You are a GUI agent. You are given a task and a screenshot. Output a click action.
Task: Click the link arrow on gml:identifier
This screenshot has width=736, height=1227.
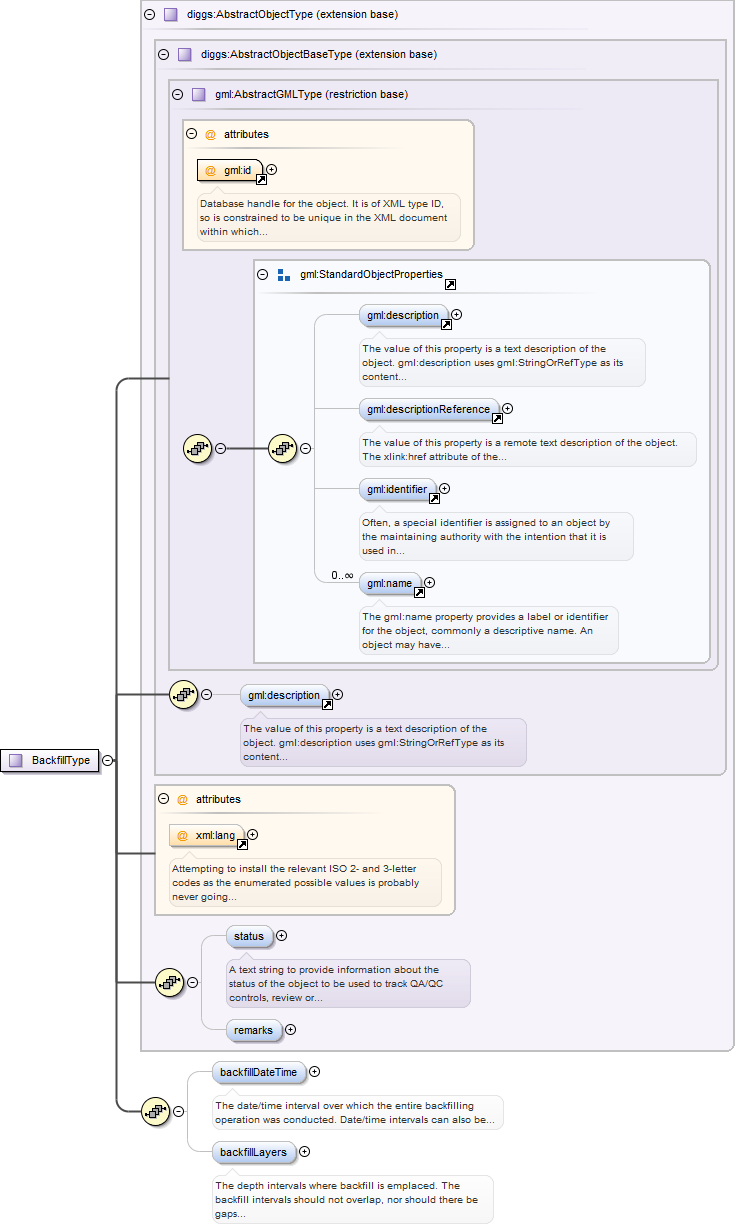coord(433,499)
